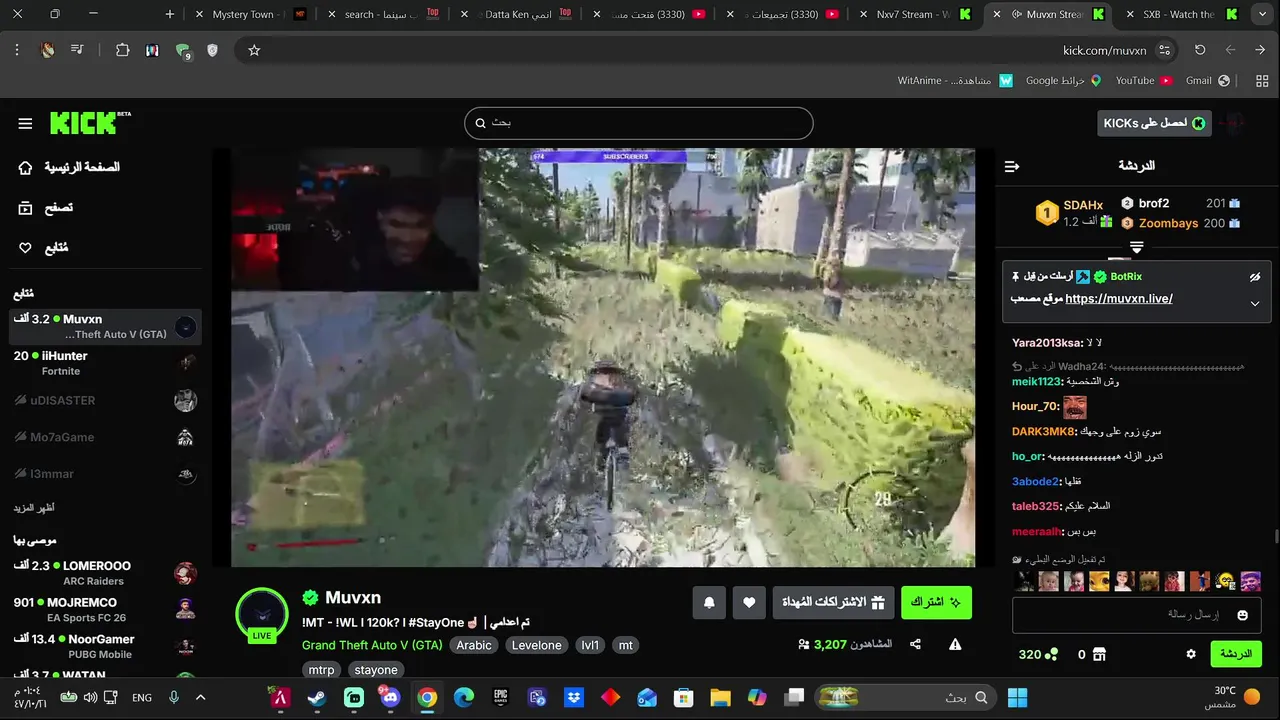The width and height of the screenshot is (1280, 720).
Task: Click the Arabic language tag
Action: pos(474,645)
